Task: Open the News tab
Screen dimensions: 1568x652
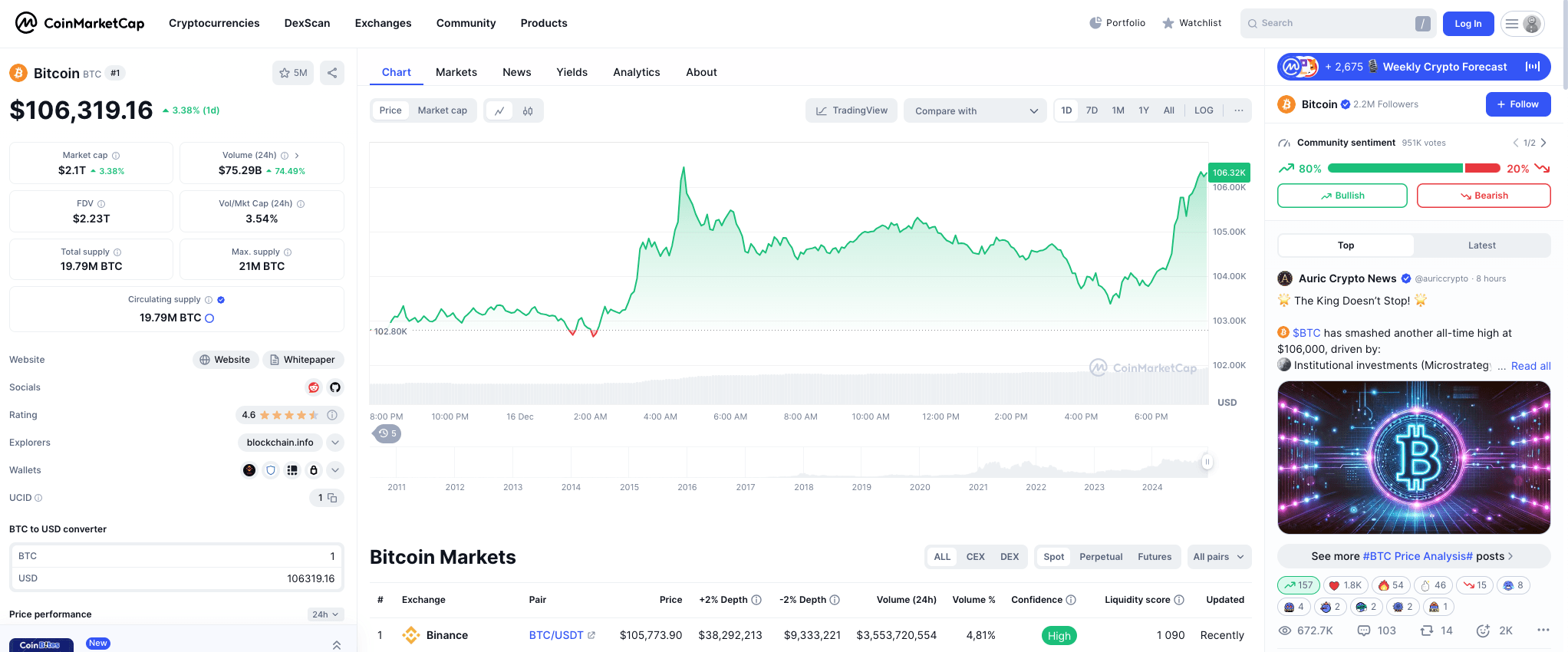Action: (517, 72)
